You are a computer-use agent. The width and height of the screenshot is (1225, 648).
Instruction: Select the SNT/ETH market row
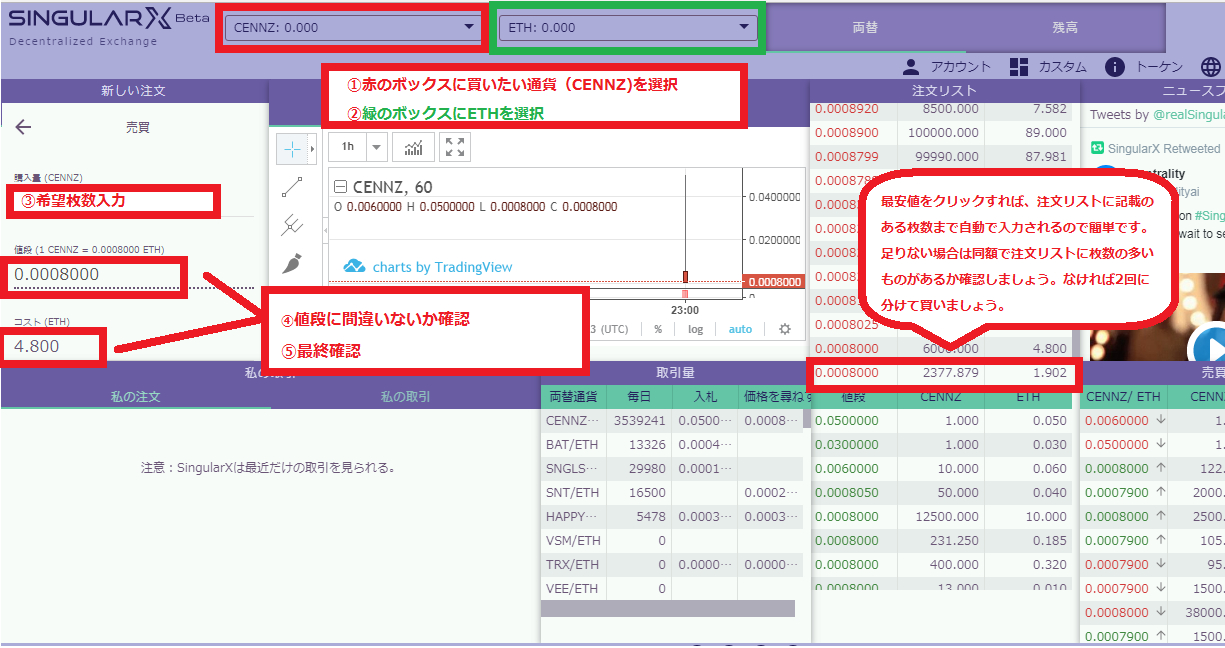coord(672,493)
